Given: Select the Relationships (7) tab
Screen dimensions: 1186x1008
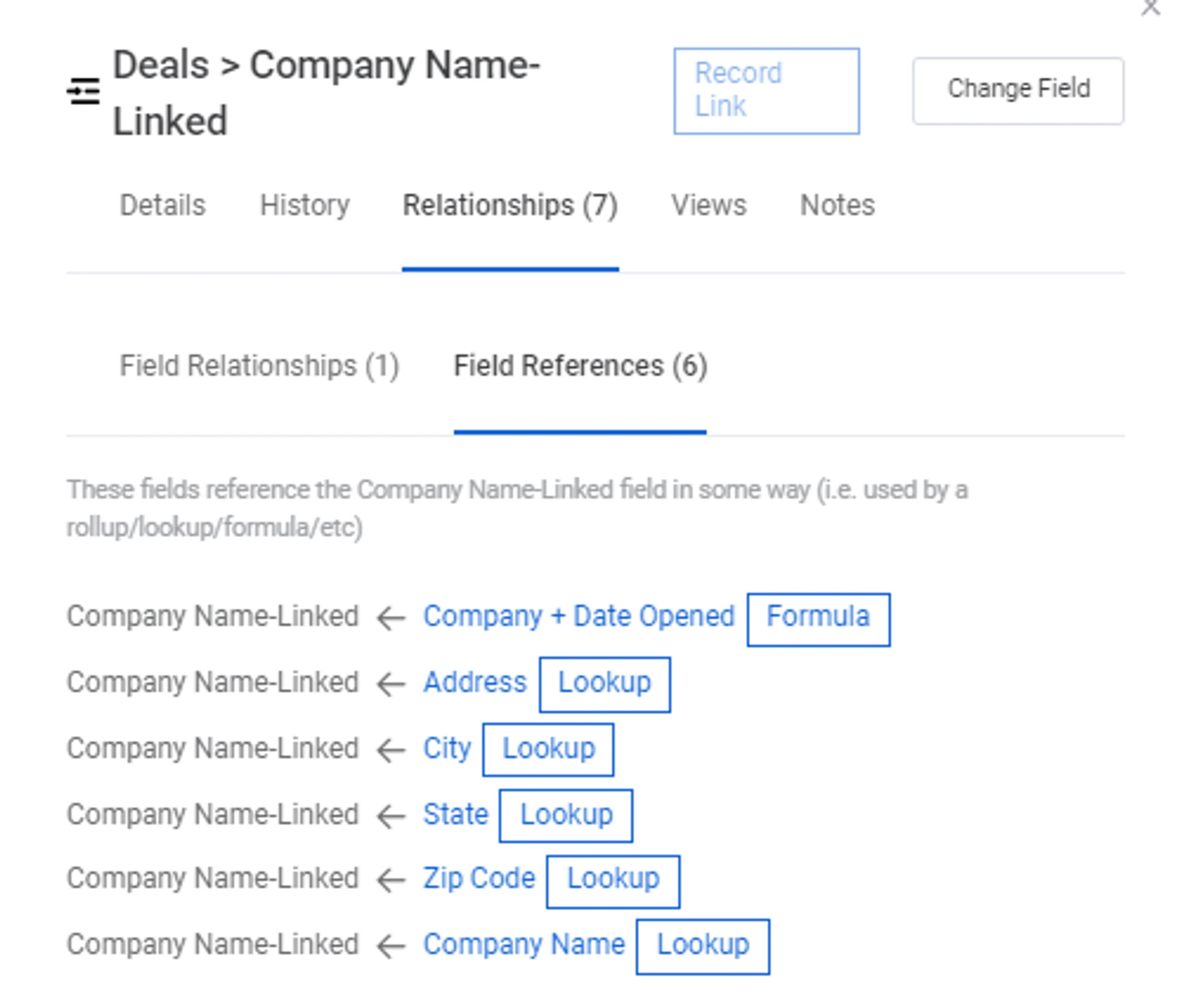Looking at the screenshot, I should (x=510, y=205).
